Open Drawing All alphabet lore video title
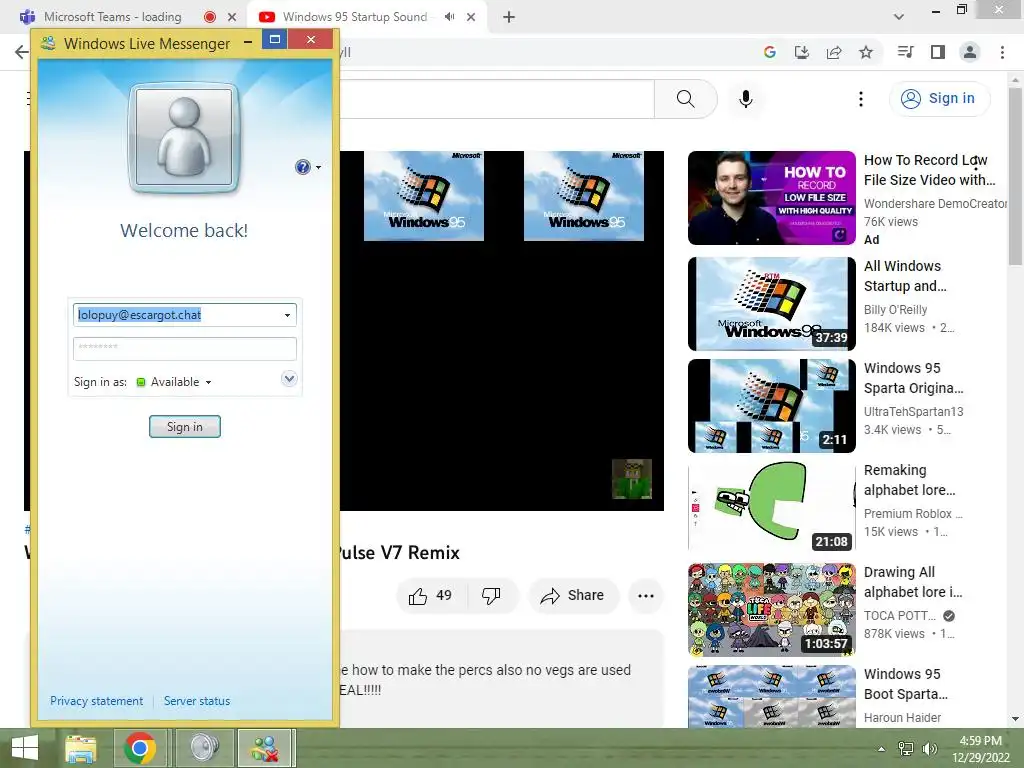Viewport: 1024px width, 768px height. pyautogui.click(x=913, y=582)
